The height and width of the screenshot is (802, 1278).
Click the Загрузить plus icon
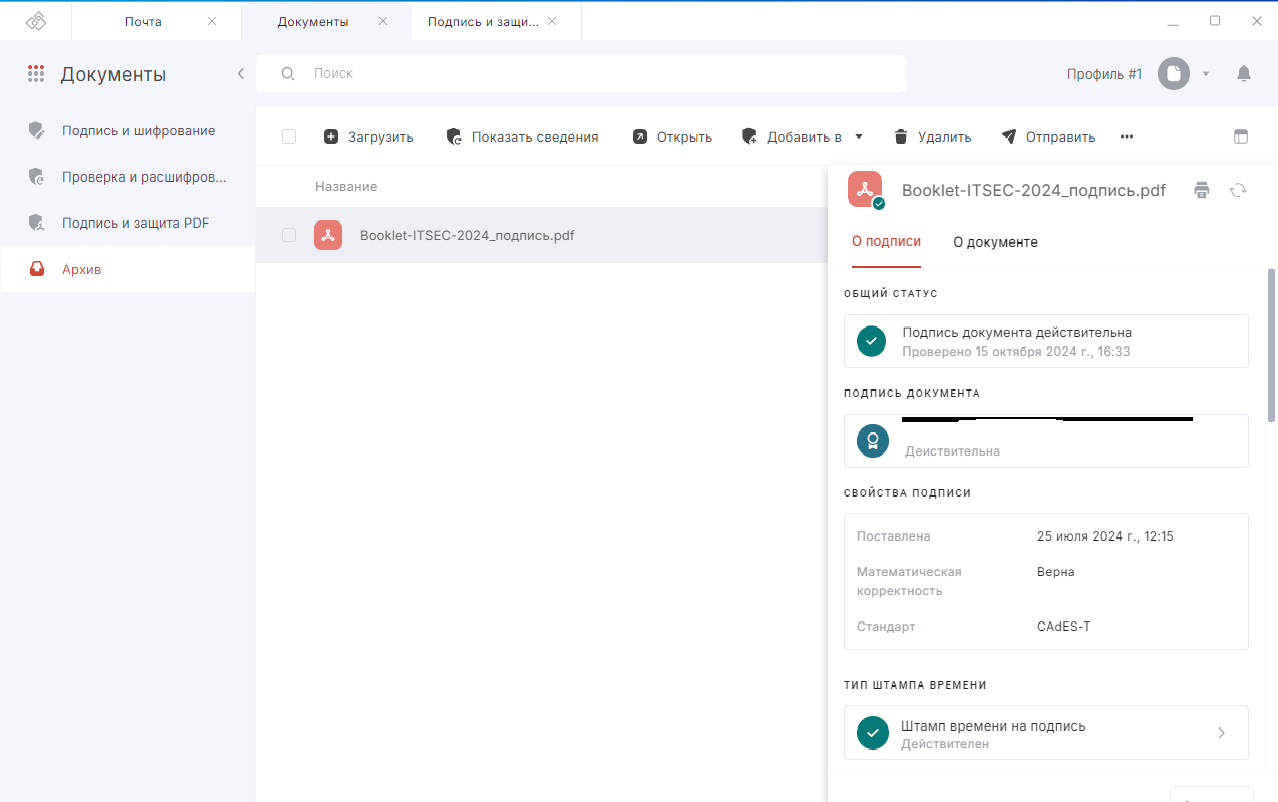pyautogui.click(x=331, y=137)
